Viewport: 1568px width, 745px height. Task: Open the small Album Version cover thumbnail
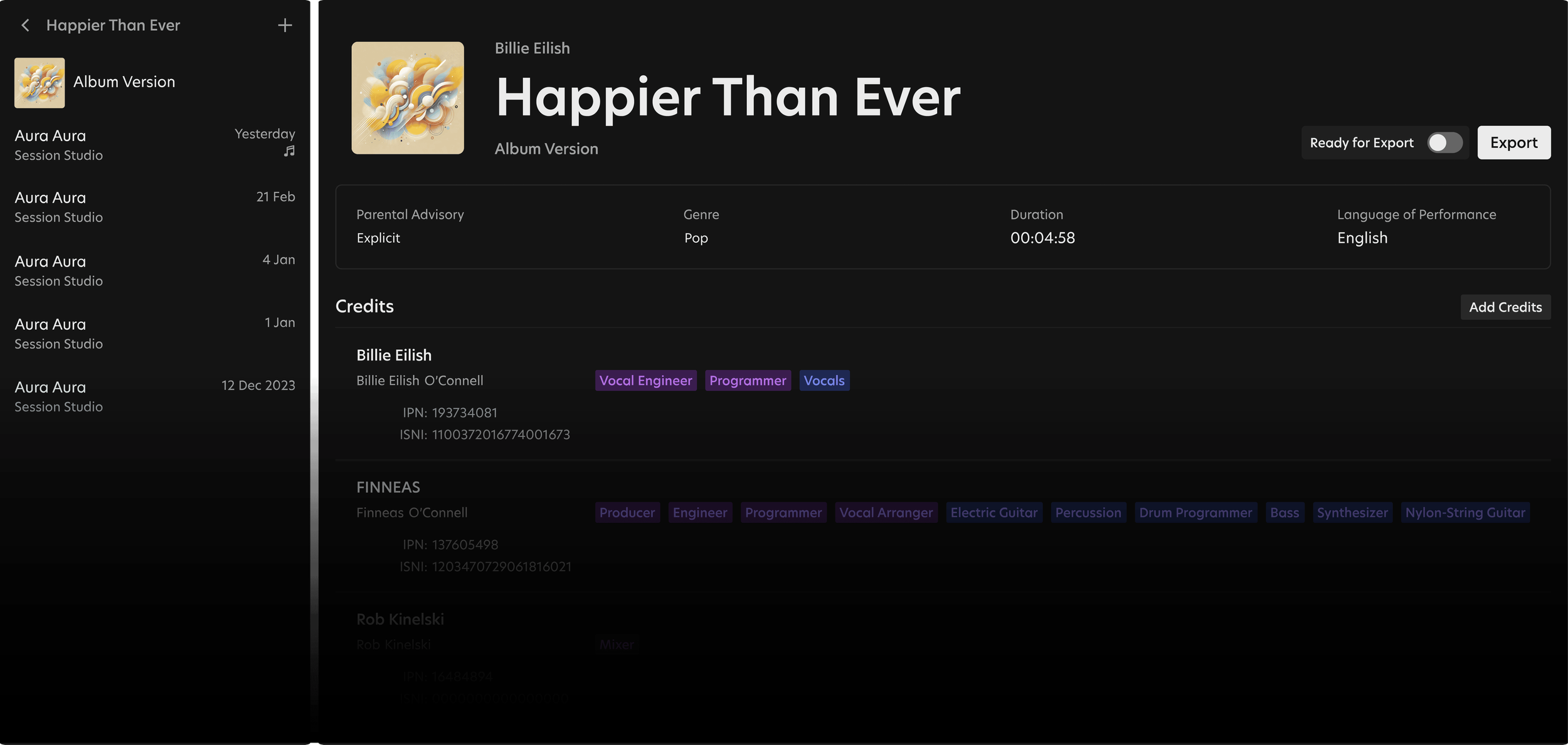[40, 83]
